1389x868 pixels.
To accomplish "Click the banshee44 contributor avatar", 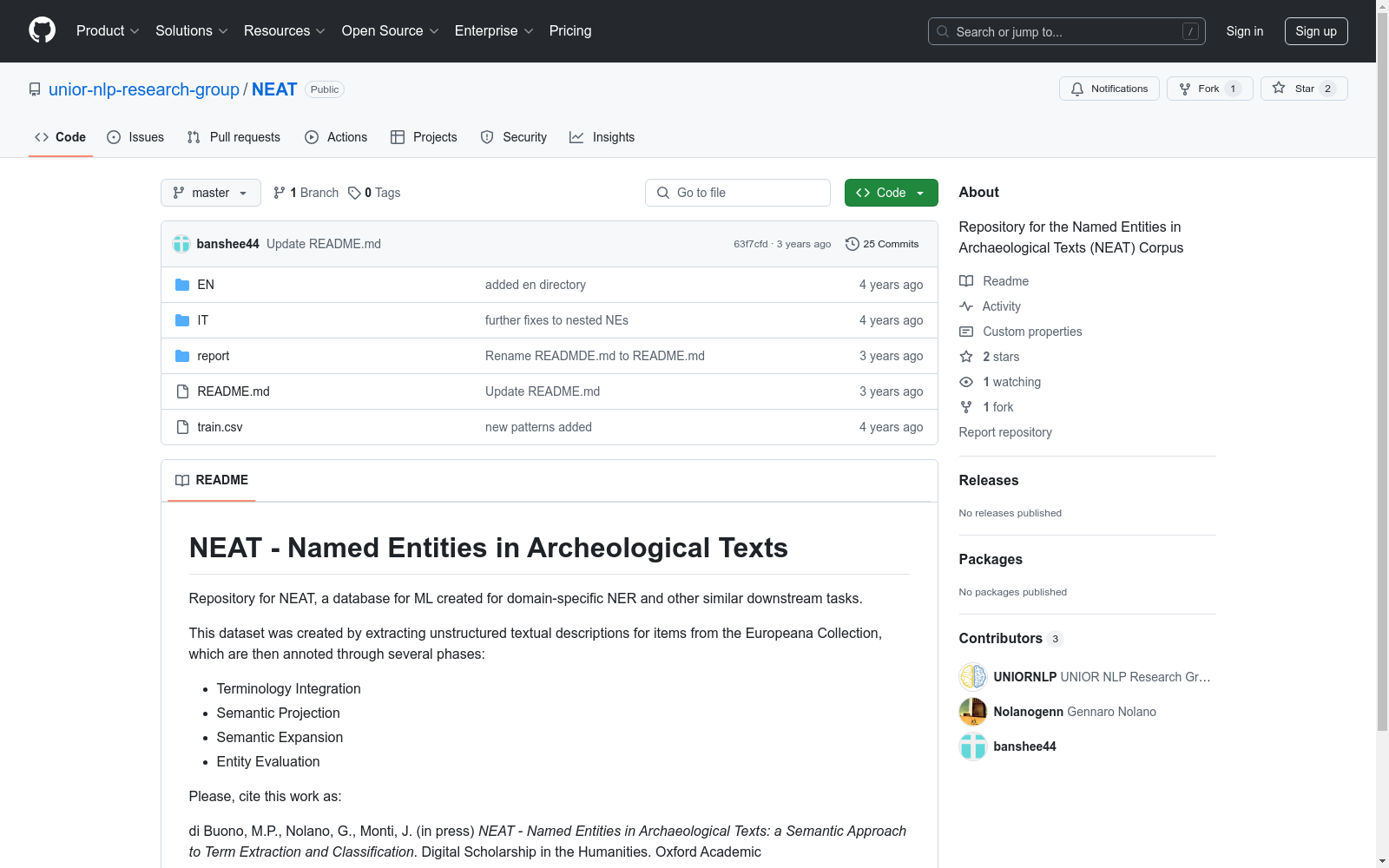I will 973,746.
